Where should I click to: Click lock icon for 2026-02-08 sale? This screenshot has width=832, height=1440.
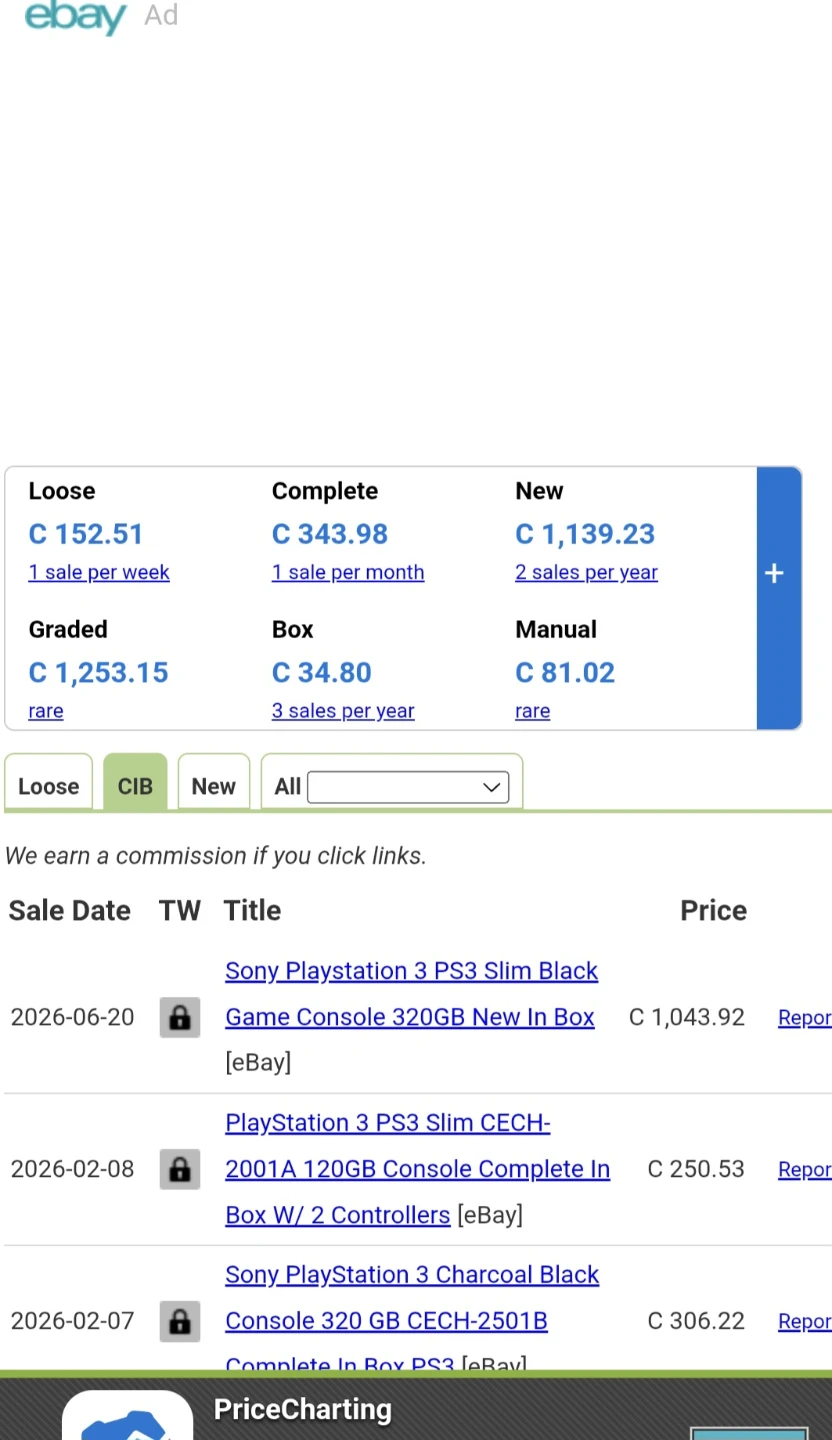coord(180,1169)
